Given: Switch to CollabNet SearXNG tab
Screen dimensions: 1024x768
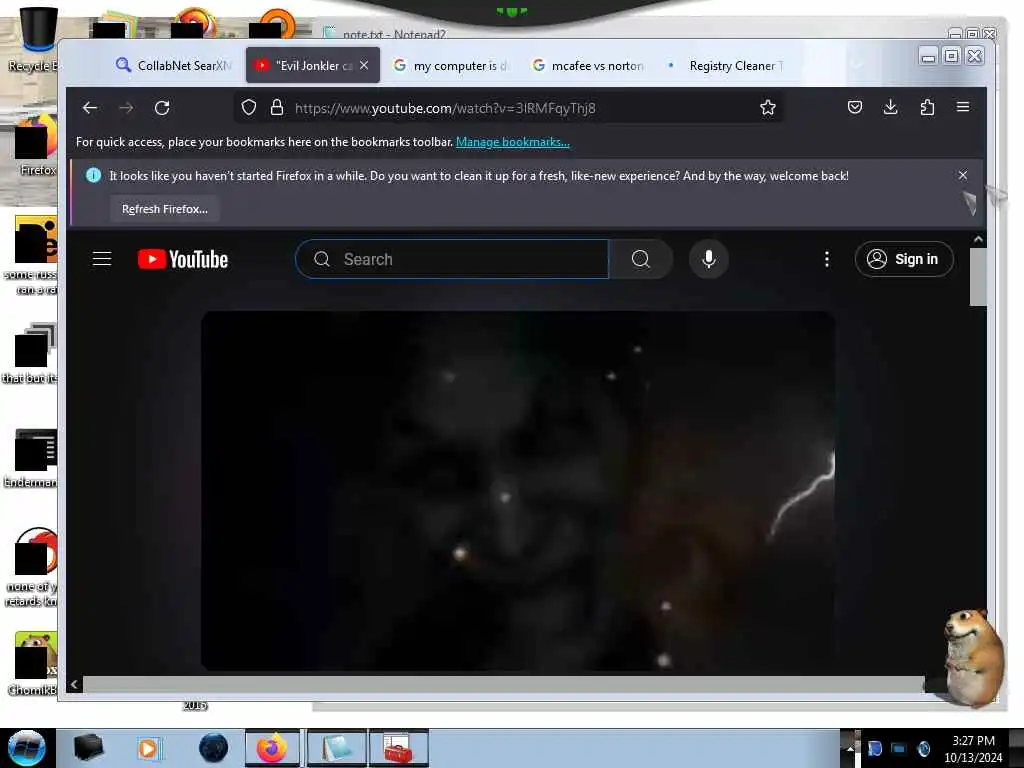Looking at the screenshot, I should pyautogui.click(x=174, y=65).
